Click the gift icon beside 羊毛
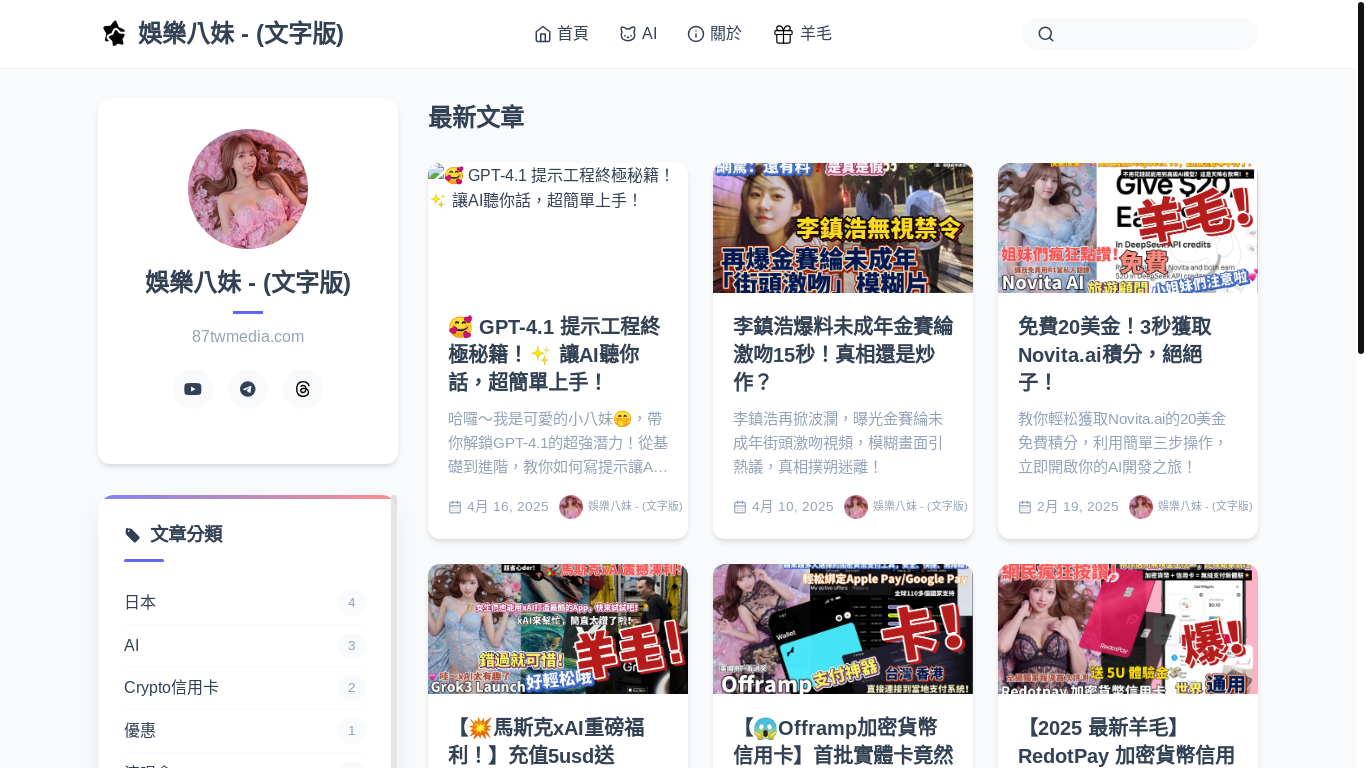 tap(783, 34)
